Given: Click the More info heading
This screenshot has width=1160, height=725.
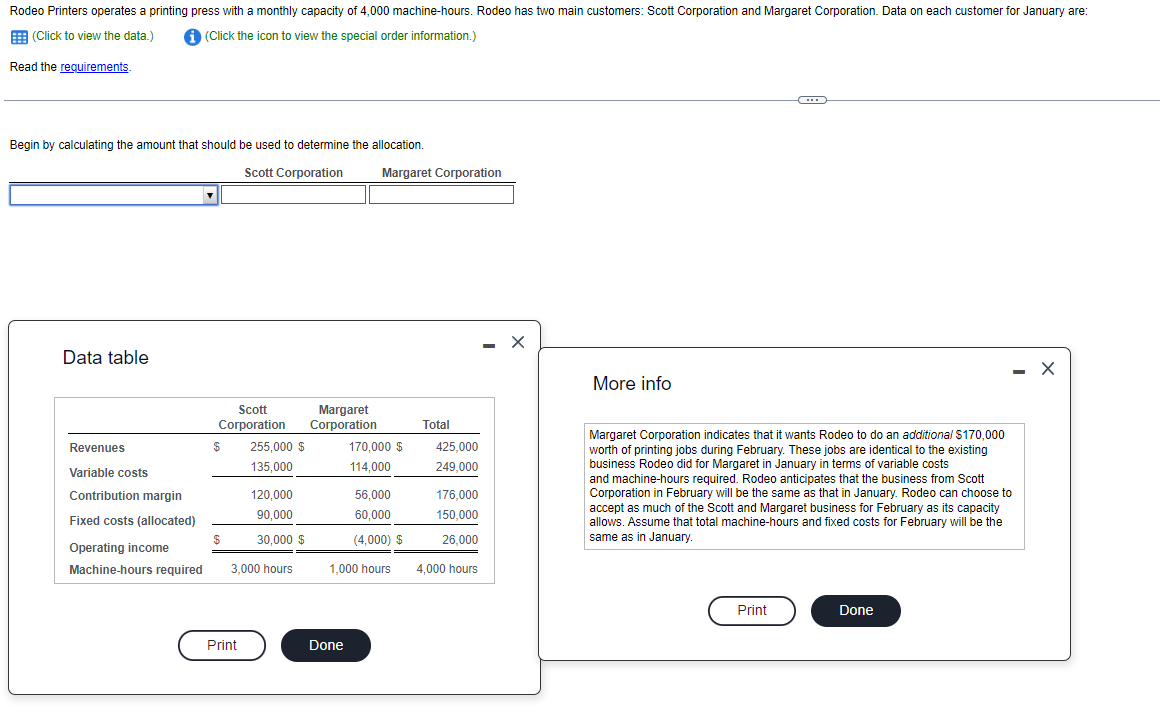Looking at the screenshot, I should (x=632, y=383).
